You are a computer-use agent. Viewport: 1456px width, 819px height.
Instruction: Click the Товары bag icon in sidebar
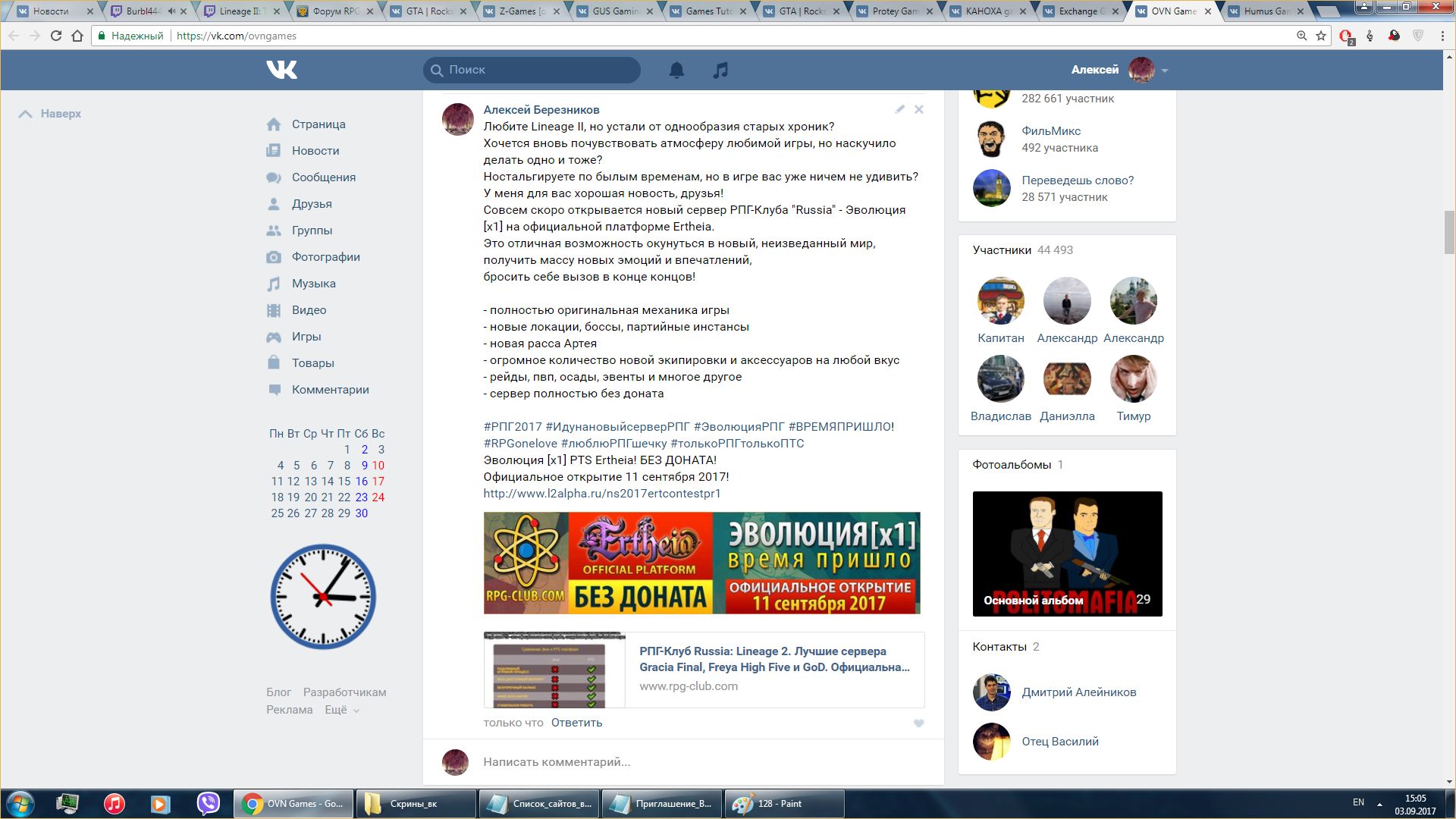[x=274, y=362]
